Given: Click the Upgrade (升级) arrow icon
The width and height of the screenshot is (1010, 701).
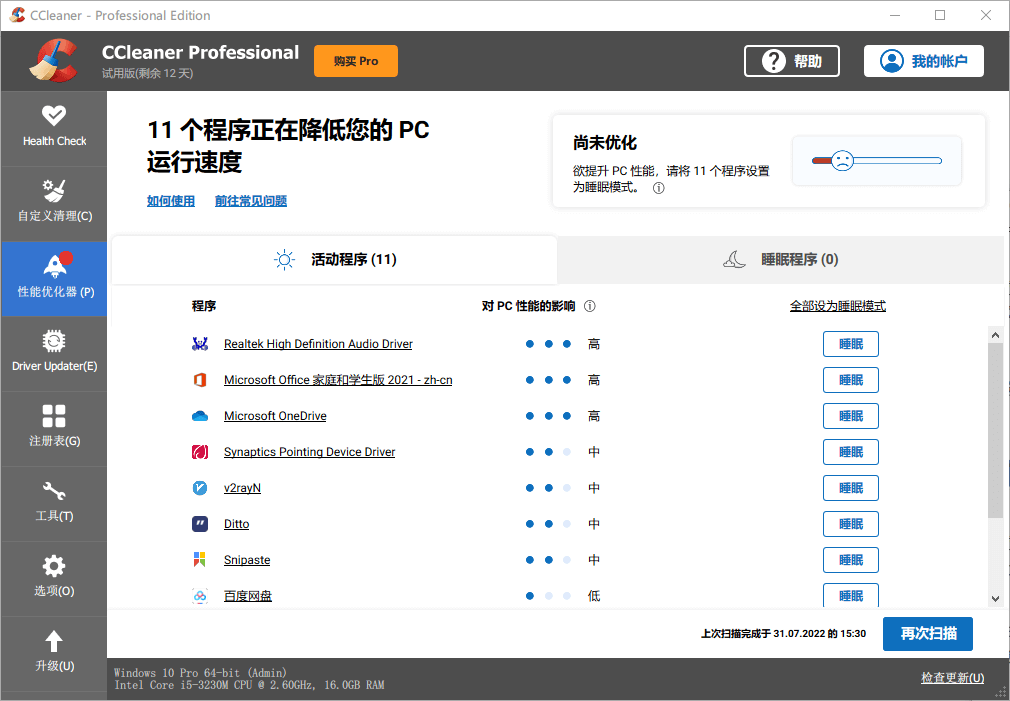Looking at the screenshot, I should [54, 641].
